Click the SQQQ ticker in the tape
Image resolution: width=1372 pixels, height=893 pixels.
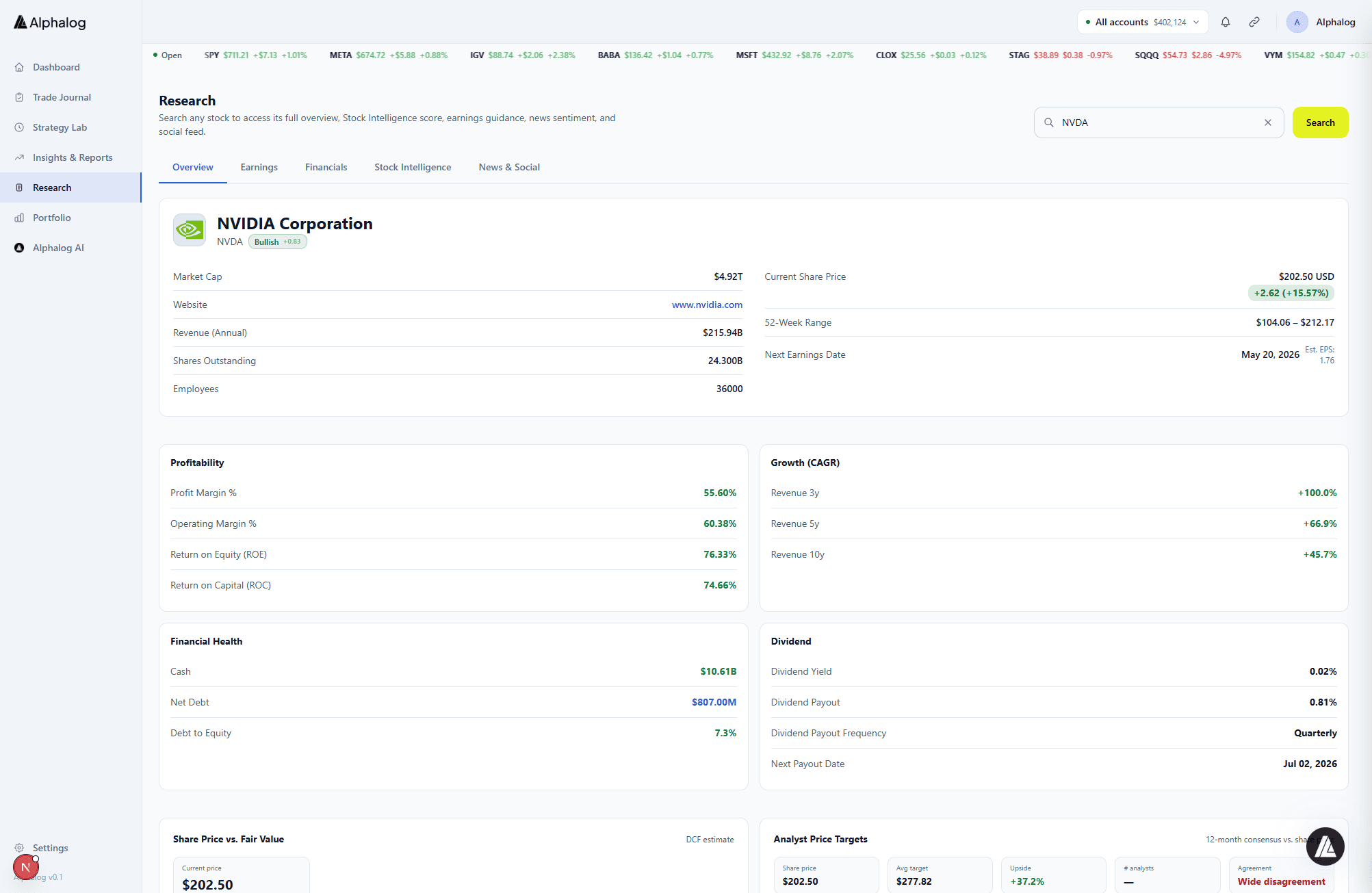tap(1188, 55)
